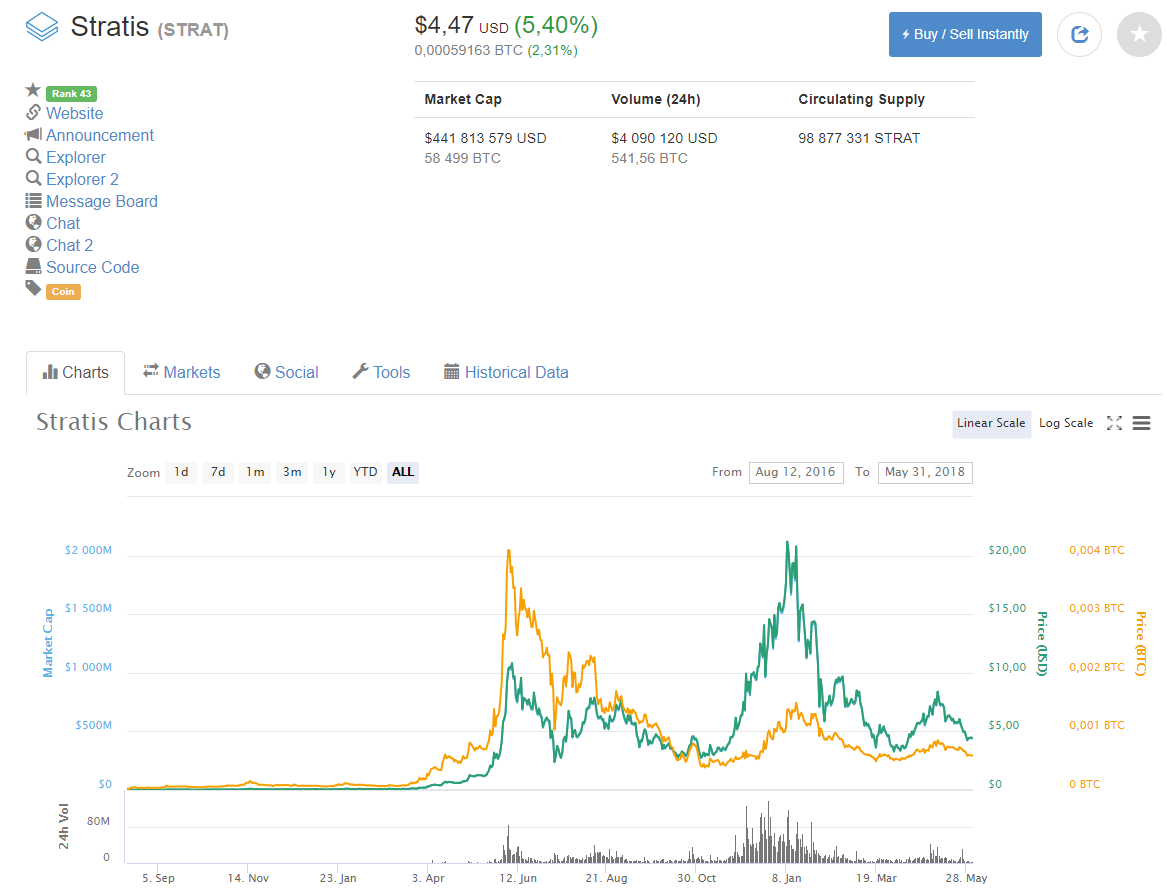Click the chain-link icon next to Website
This screenshot has width=1167, height=894.
coord(33,112)
